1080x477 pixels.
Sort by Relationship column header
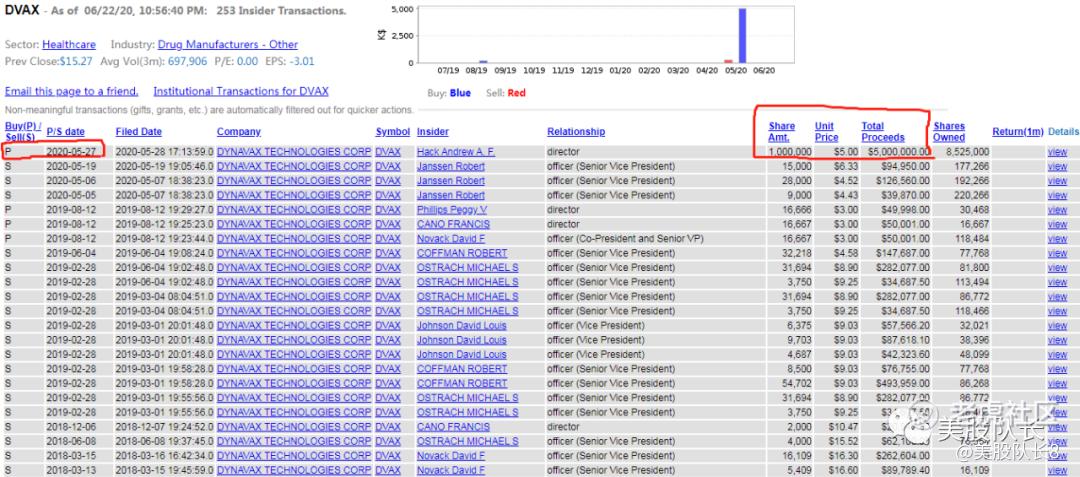pos(576,131)
